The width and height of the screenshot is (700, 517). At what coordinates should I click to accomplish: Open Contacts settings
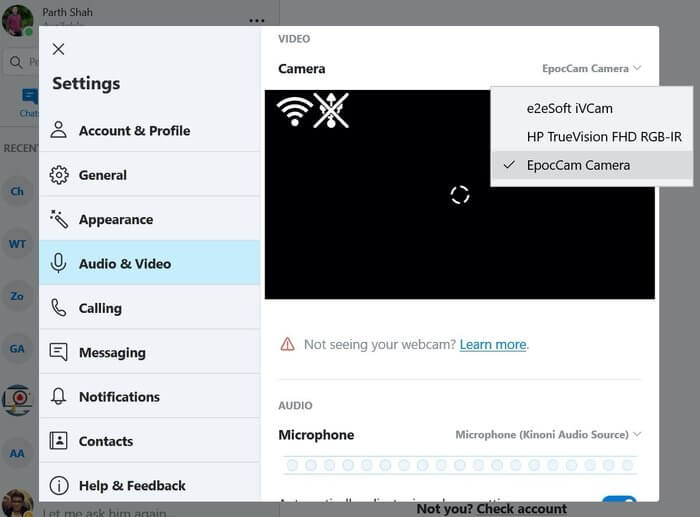point(150,441)
